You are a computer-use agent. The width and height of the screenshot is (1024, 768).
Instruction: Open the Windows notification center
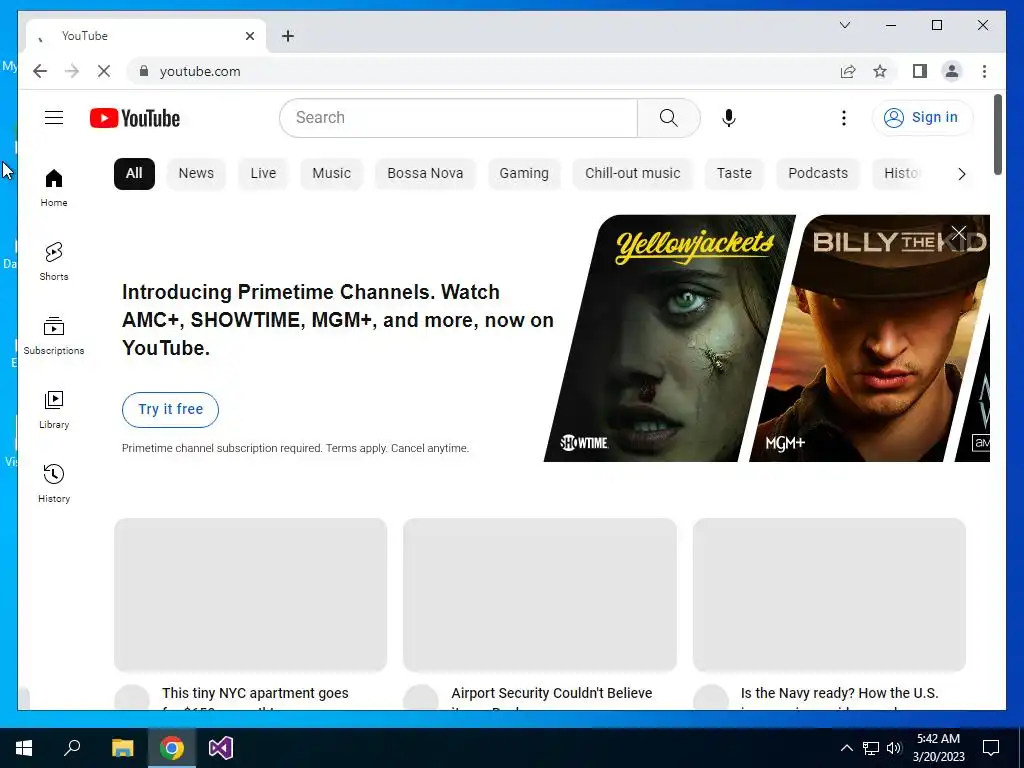point(991,748)
